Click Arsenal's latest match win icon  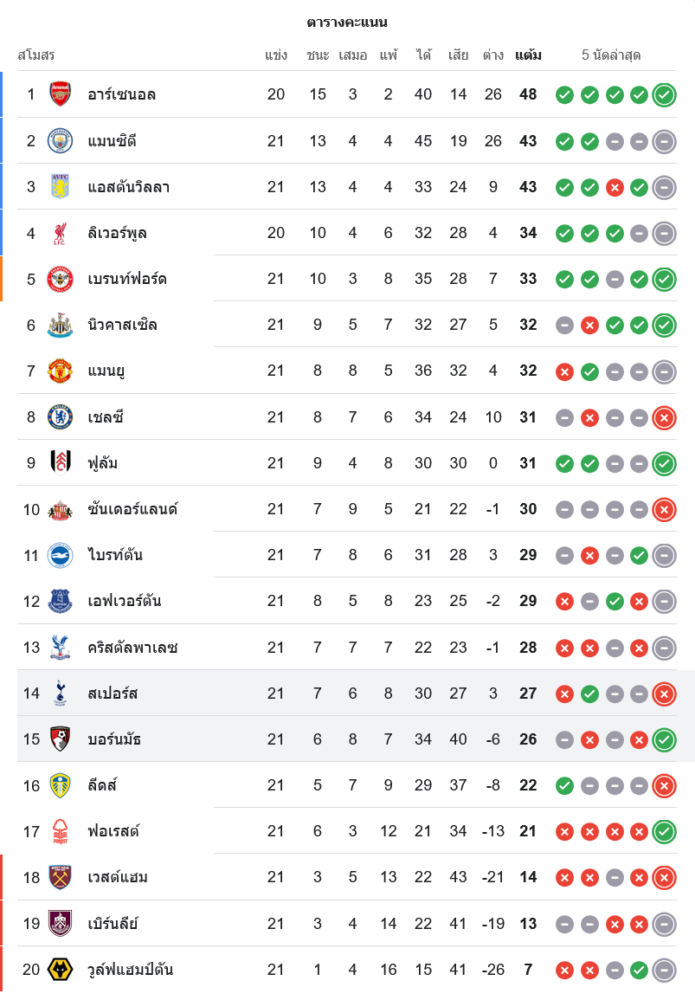pyautogui.click(x=664, y=95)
